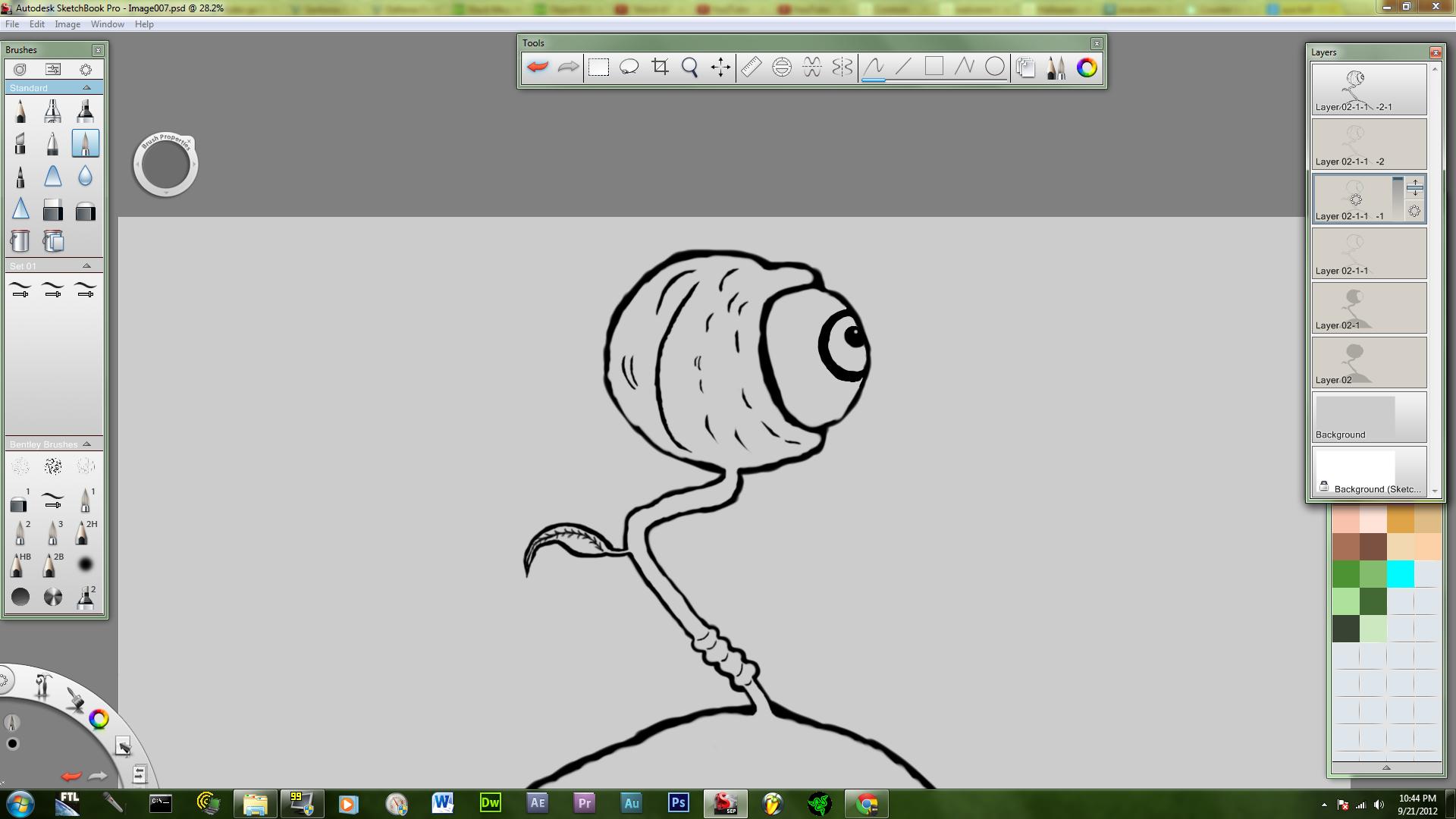Toggle the Ellipse guide tool
This screenshot has width=1456, height=819.
782,67
